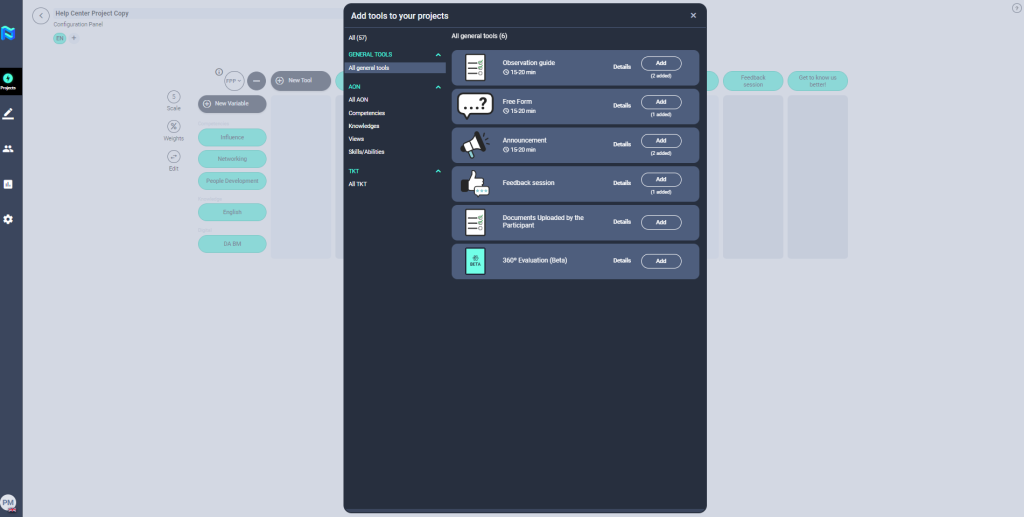The height and width of the screenshot is (517, 1024).
Task: Choose Skills/Abilities in the AON list
Action: tap(366, 152)
